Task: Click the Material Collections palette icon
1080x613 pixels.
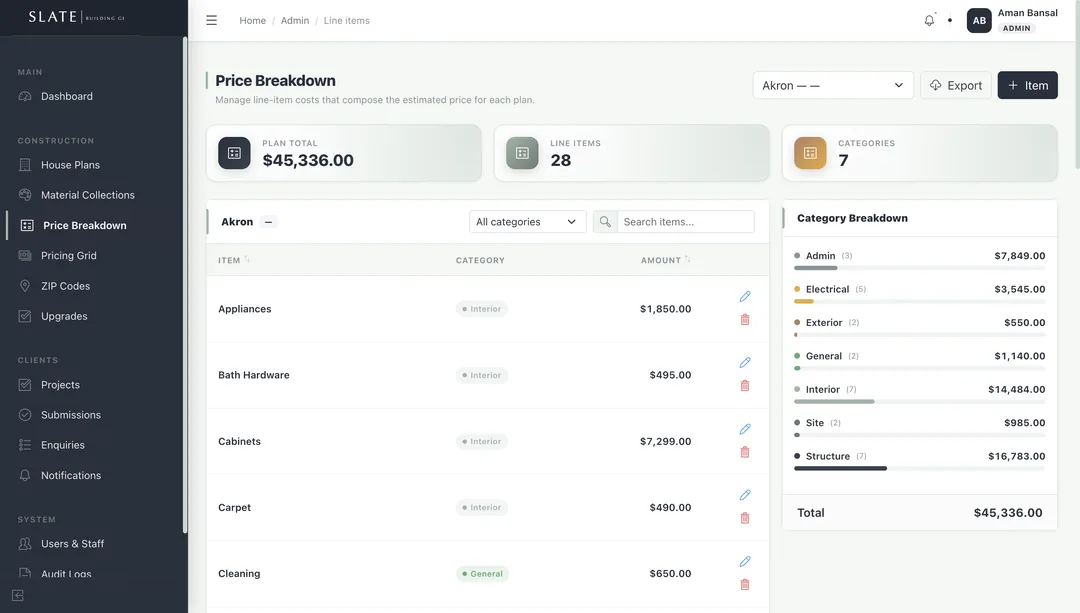Action: (x=25, y=195)
